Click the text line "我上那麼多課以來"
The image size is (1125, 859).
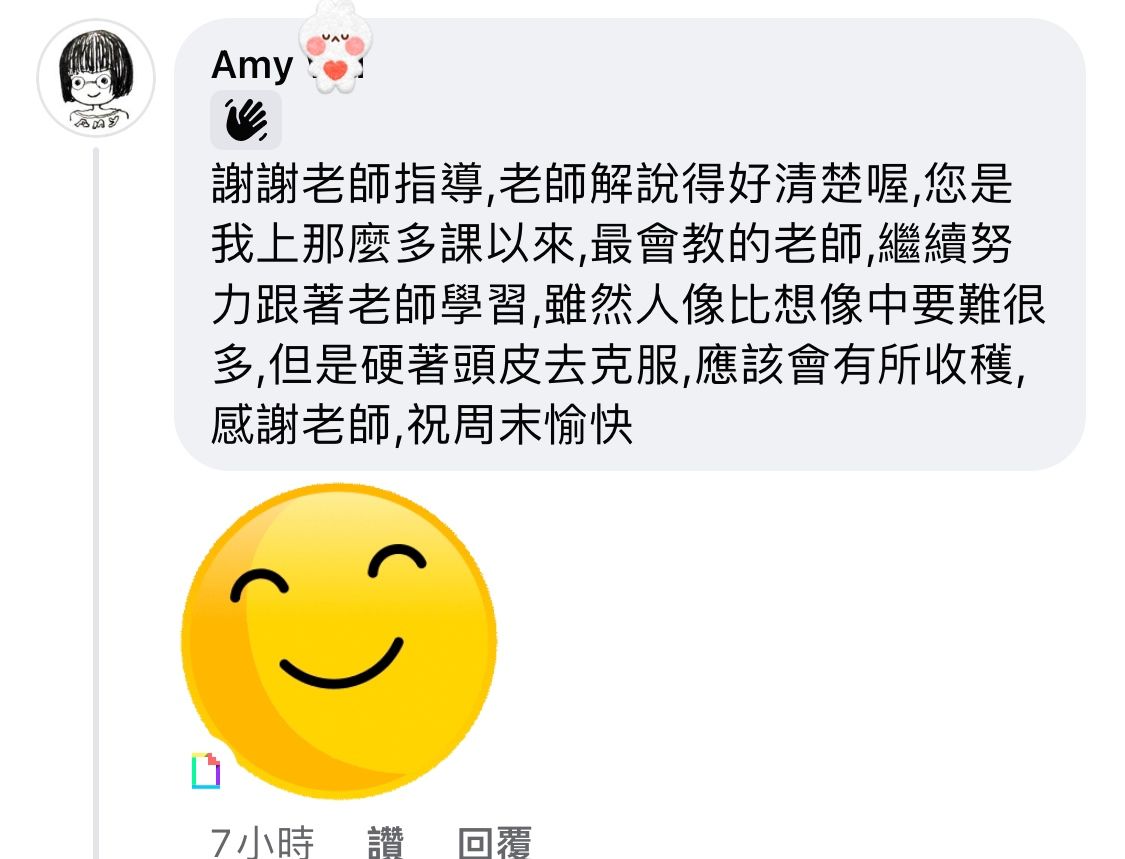pos(393,244)
